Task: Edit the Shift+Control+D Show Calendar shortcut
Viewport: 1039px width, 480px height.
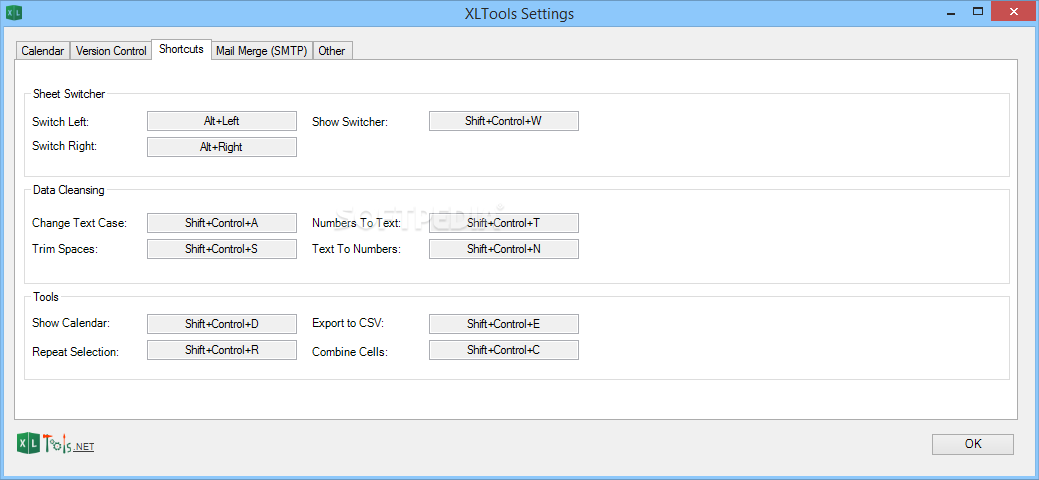Action: [x=221, y=324]
